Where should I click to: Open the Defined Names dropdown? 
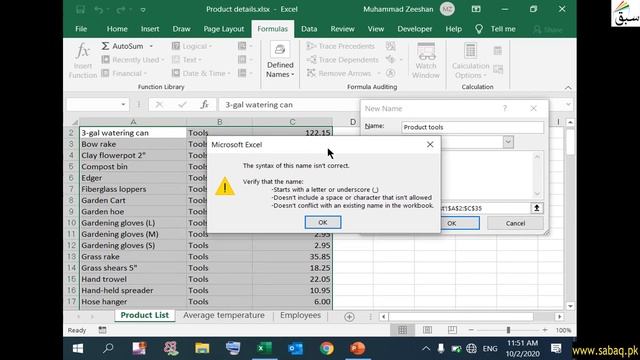[280, 60]
